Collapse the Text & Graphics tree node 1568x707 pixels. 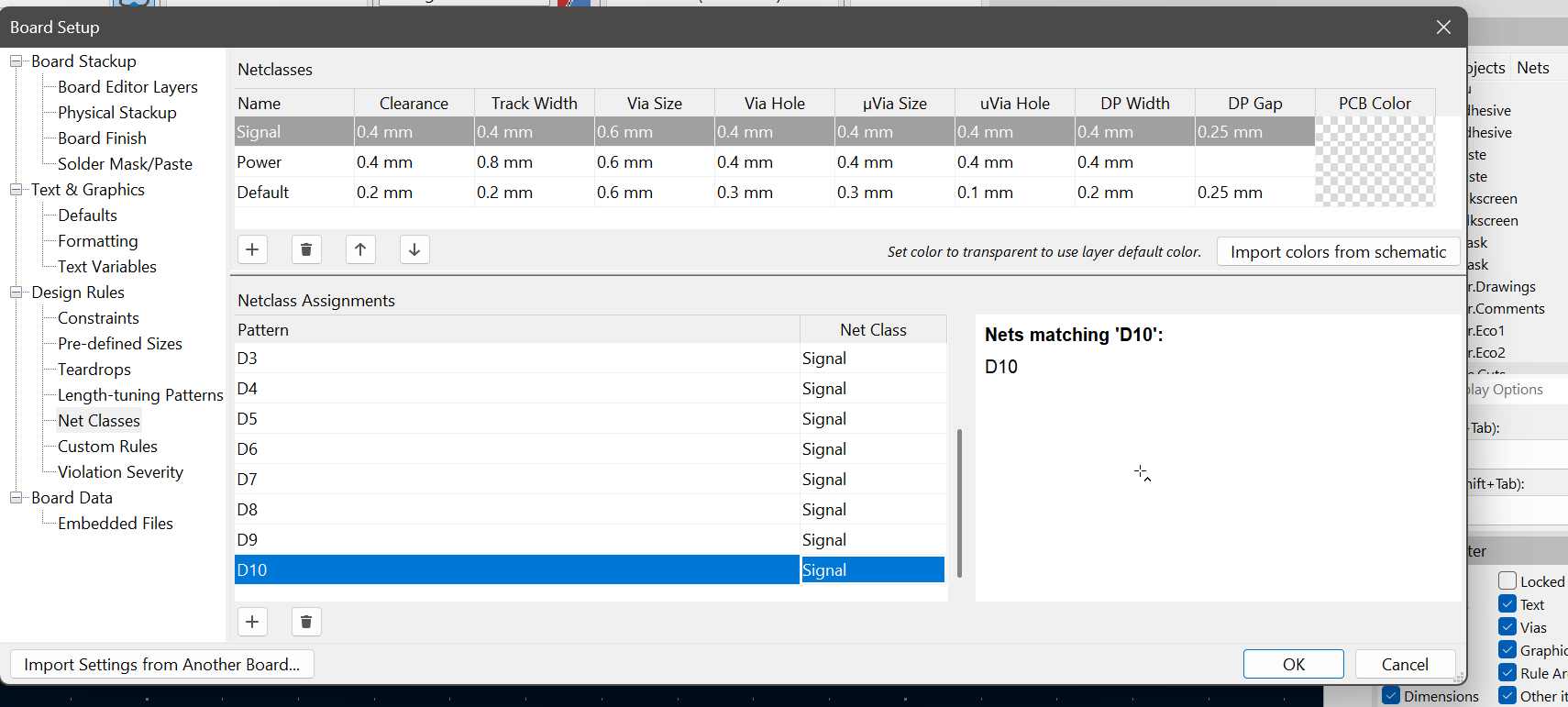tap(16, 190)
